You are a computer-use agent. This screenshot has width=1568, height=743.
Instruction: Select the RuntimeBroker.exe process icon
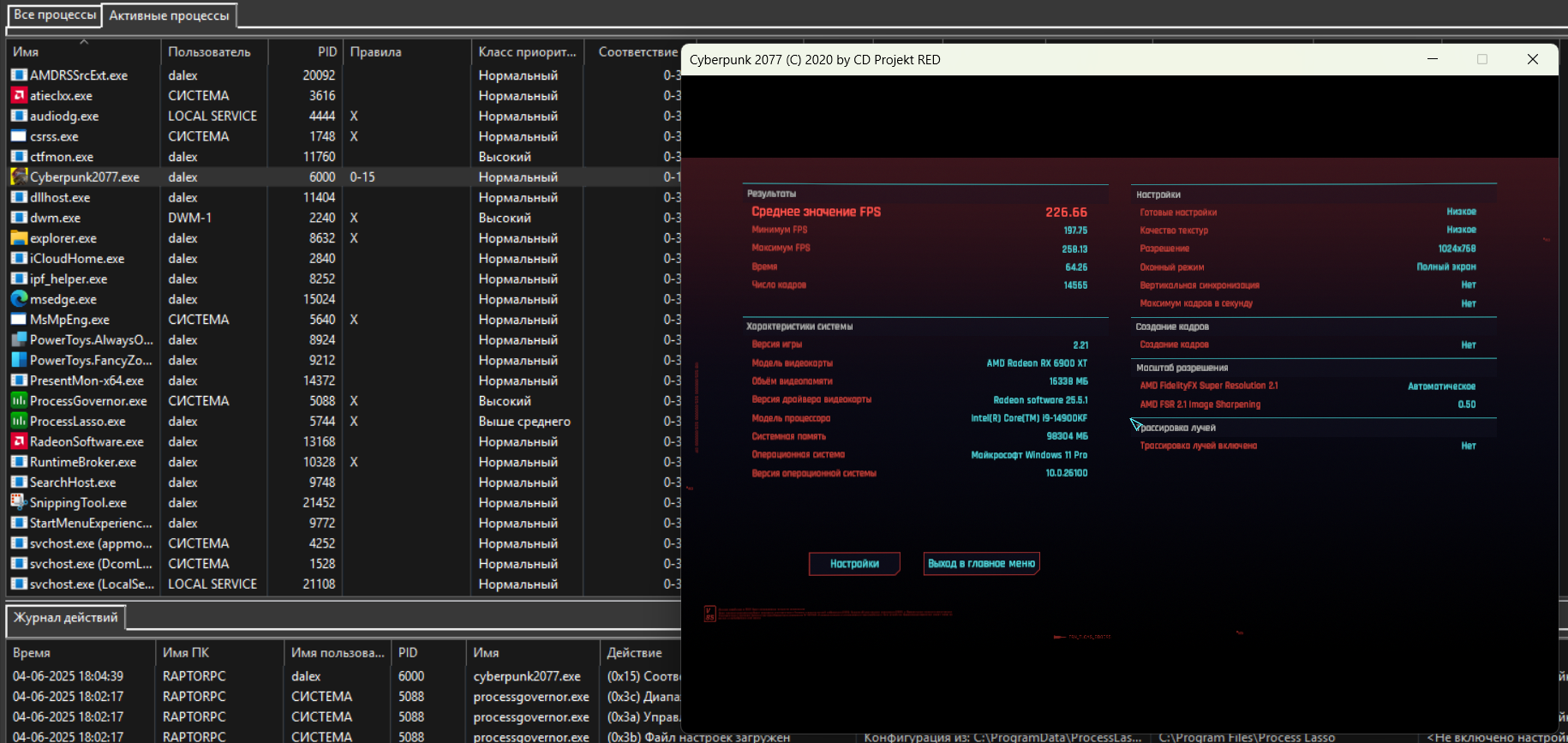(19, 462)
